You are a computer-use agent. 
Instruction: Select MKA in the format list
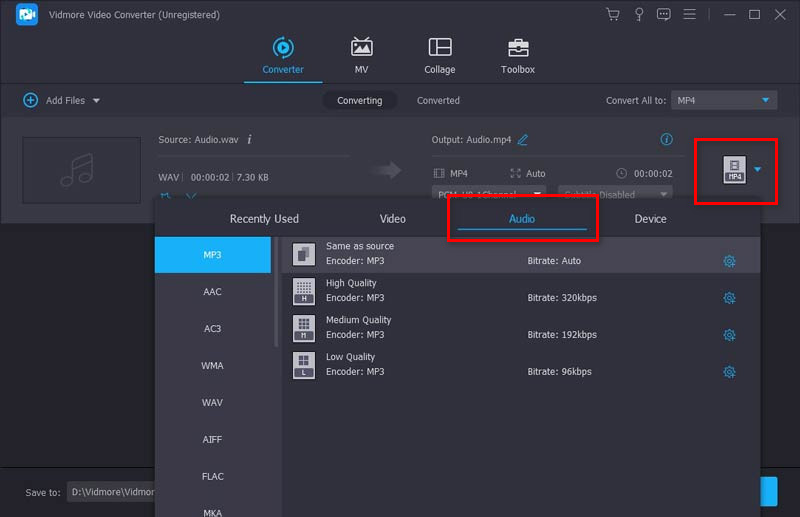pos(213,510)
